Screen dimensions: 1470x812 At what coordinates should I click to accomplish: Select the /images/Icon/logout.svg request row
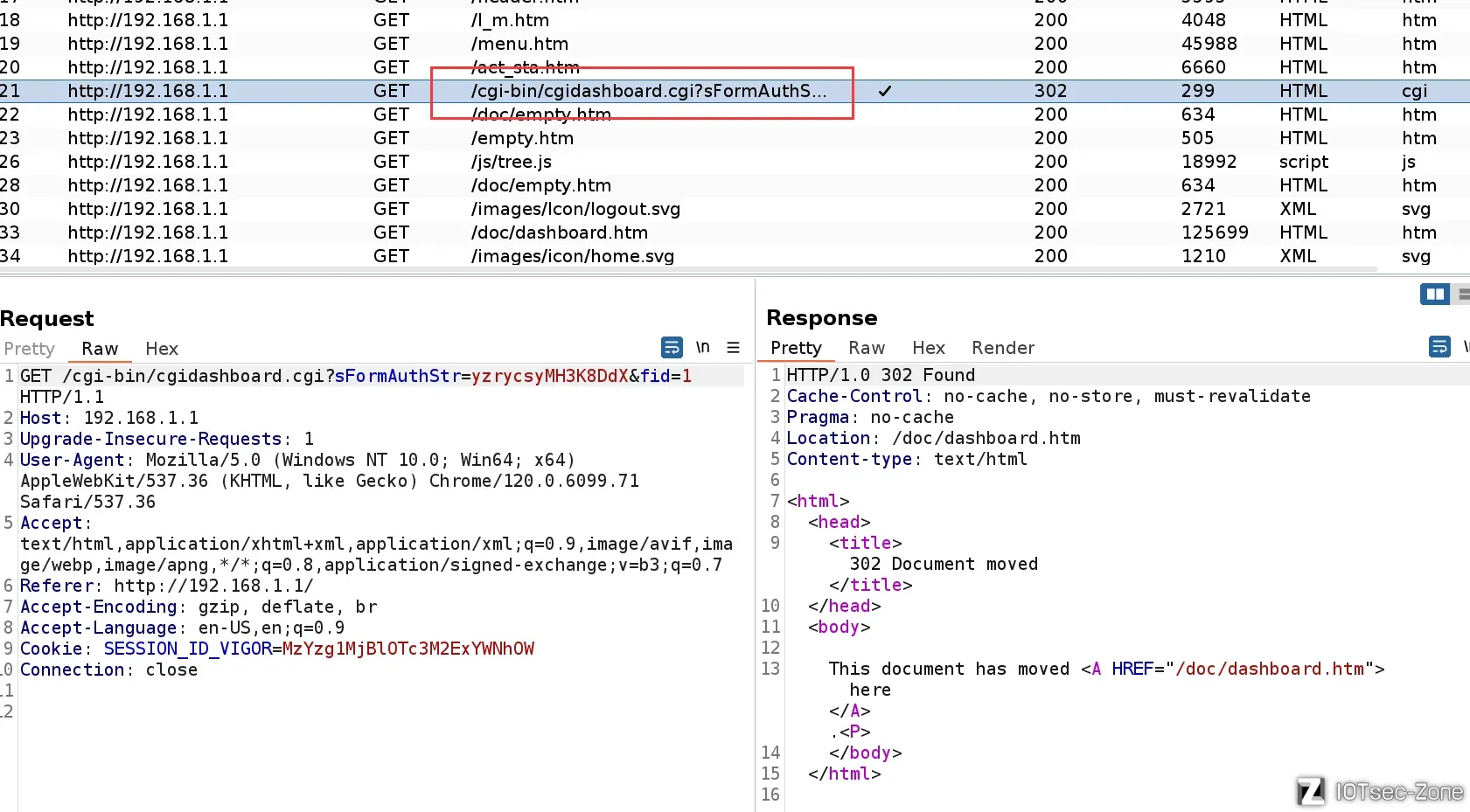click(x=575, y=209)
